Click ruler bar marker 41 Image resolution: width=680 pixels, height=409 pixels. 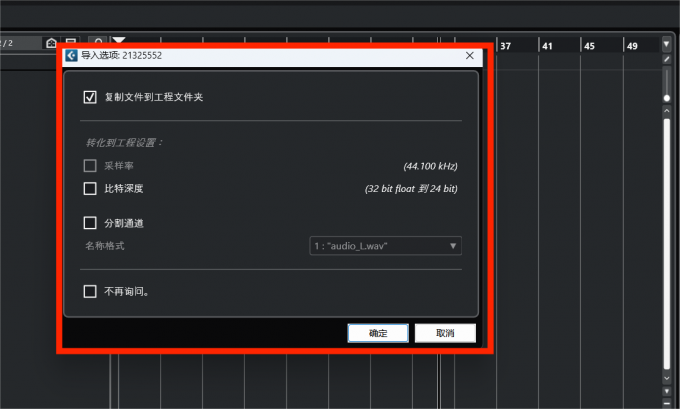[547, 46]
